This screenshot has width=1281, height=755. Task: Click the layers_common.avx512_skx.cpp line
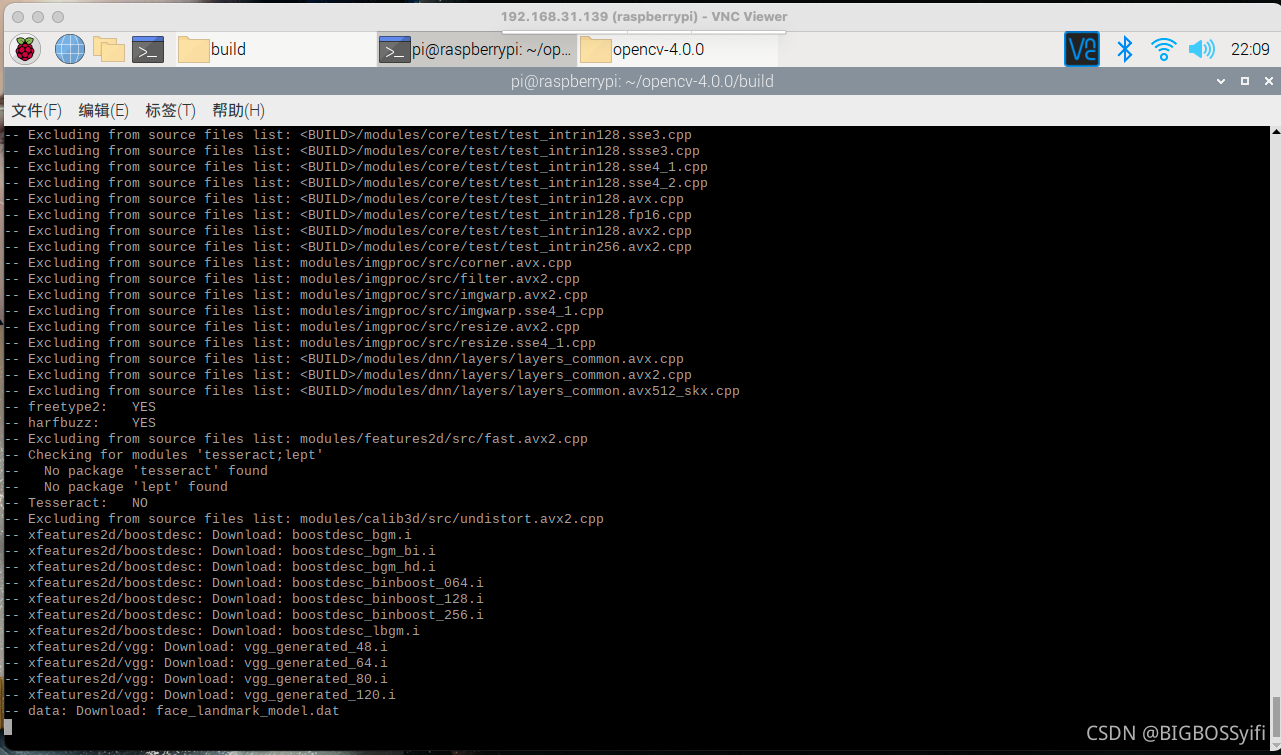tap(372, 391)
